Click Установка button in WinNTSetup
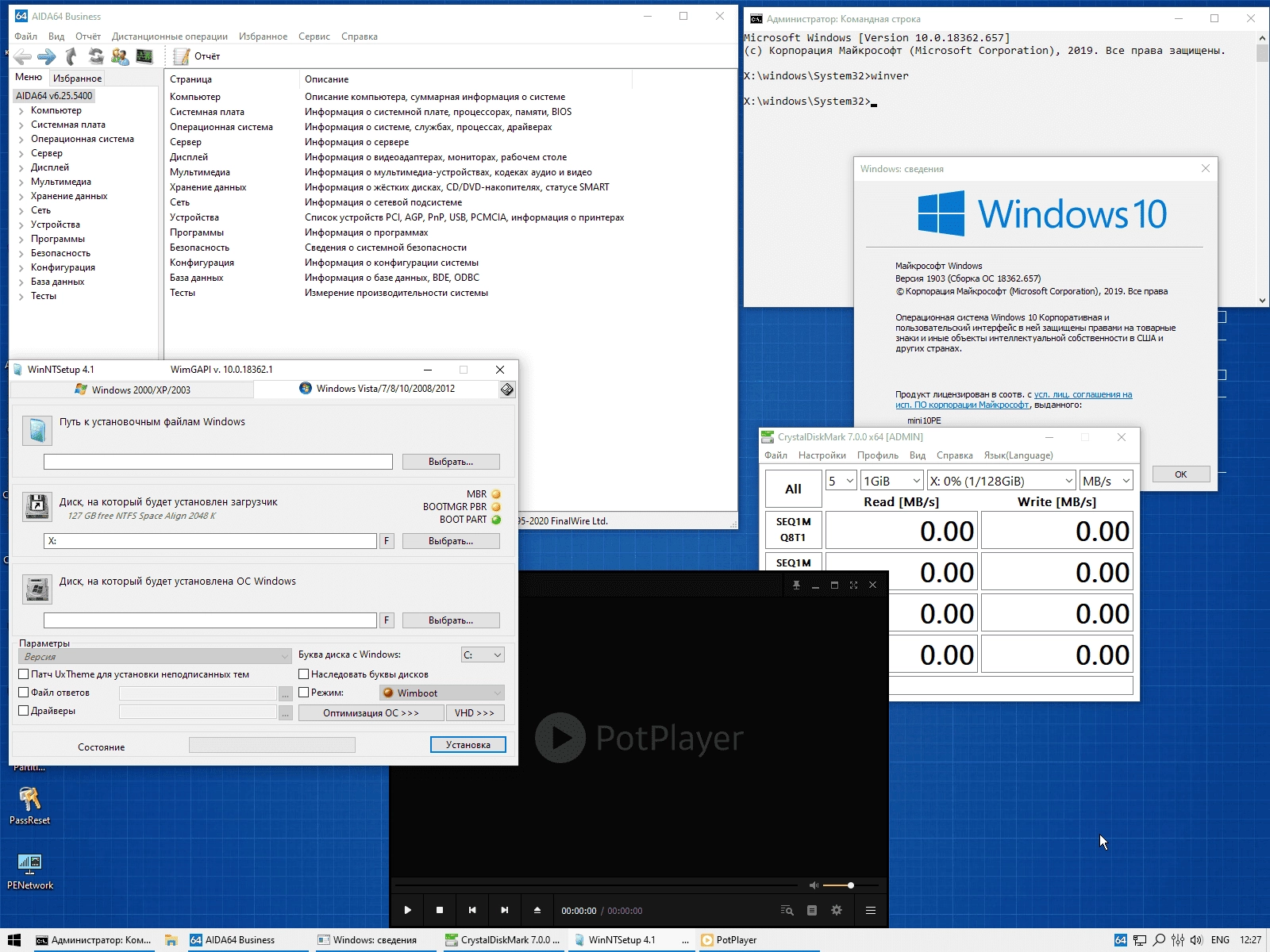 [468, 744]
